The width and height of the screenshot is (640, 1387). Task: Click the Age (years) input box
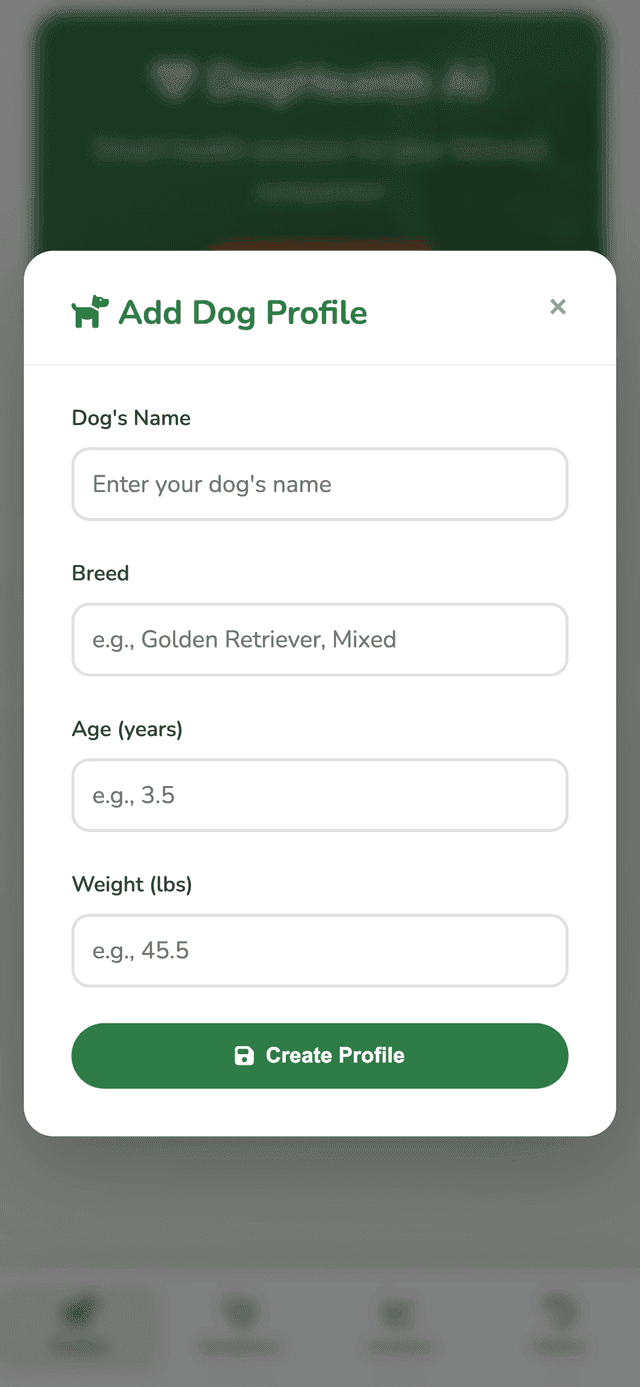tap(320, 795)
